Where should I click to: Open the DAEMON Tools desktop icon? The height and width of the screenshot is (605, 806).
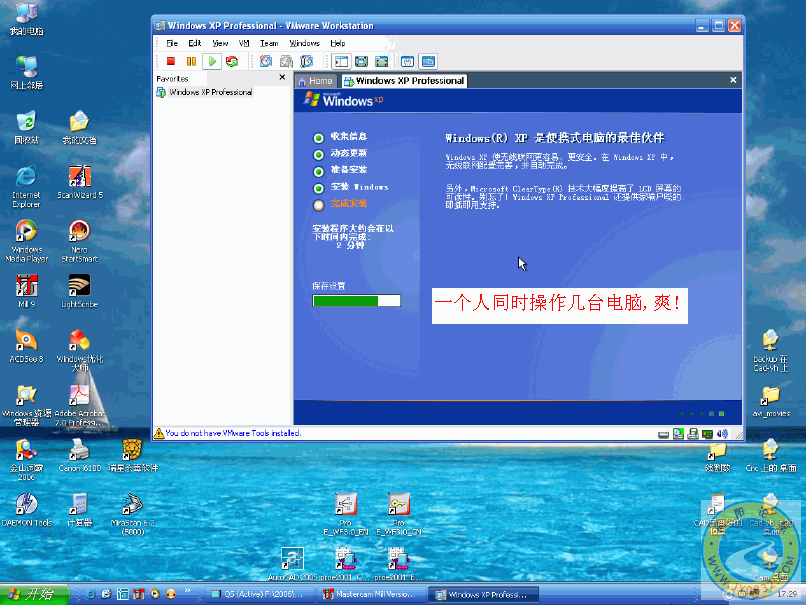click(27, 510)
